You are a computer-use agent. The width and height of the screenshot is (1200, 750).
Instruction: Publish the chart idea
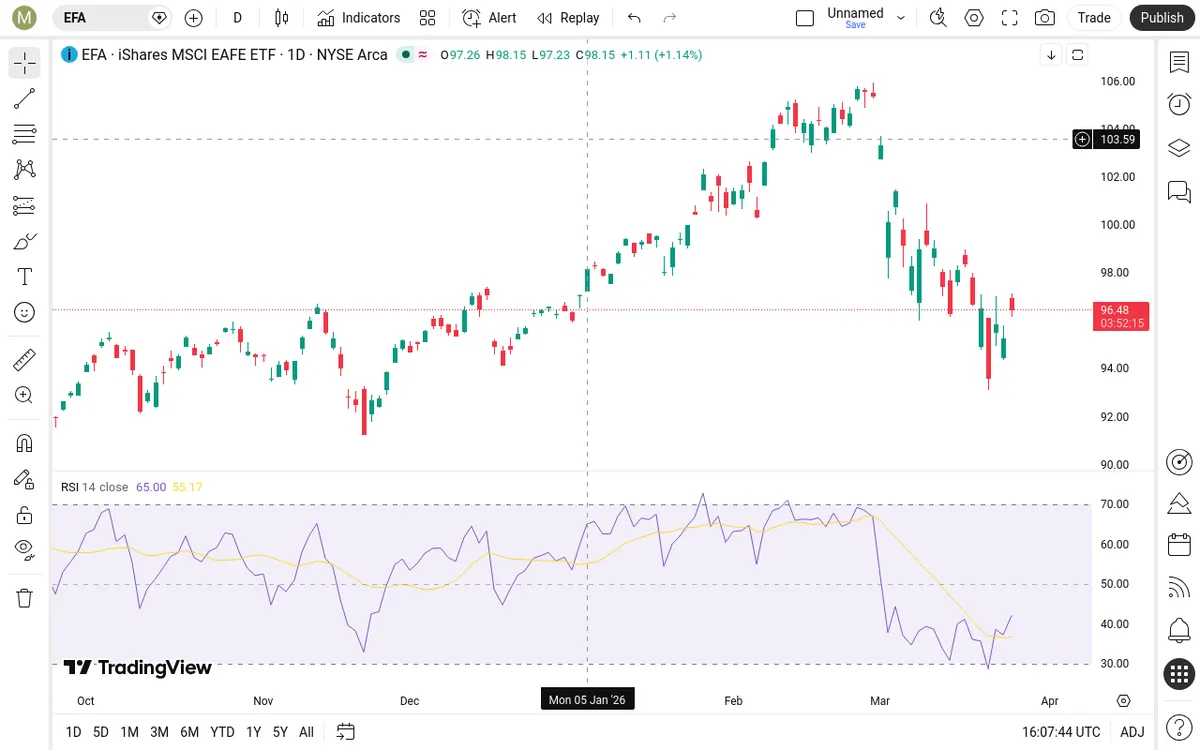coord(1162,18)
